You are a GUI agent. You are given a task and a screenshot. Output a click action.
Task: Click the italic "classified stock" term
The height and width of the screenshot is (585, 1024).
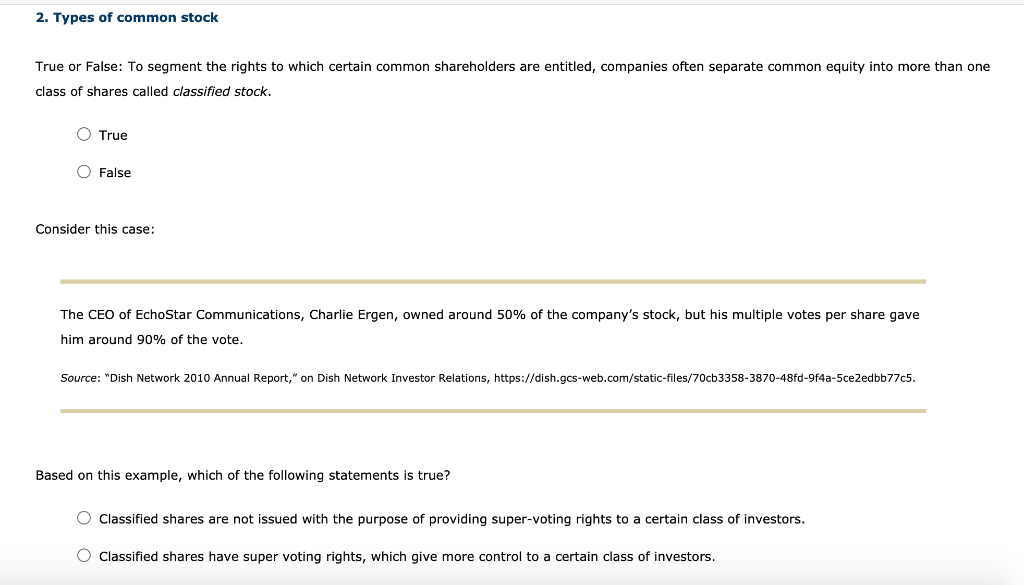click(220, 91)
